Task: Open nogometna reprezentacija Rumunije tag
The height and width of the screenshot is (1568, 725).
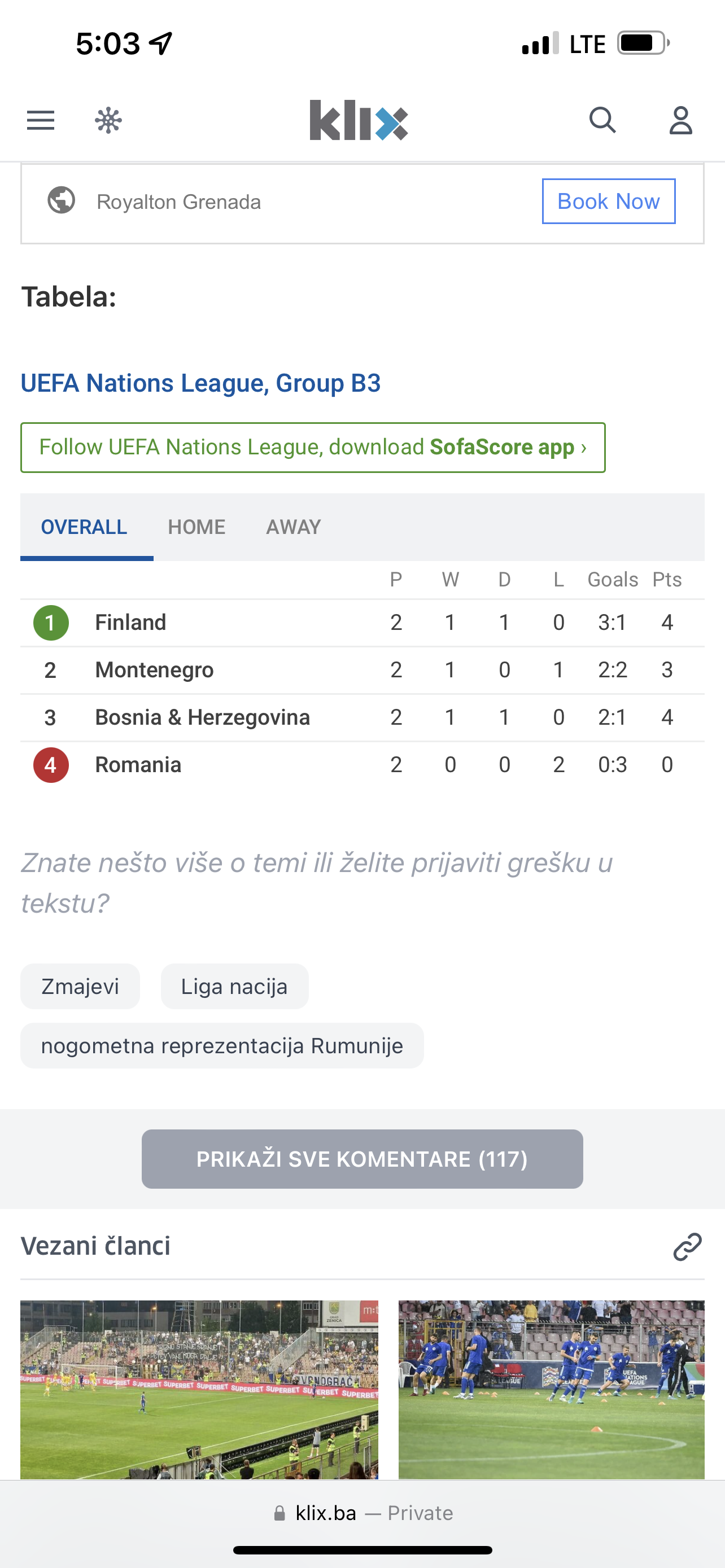Action: [x=222, y=1046]
